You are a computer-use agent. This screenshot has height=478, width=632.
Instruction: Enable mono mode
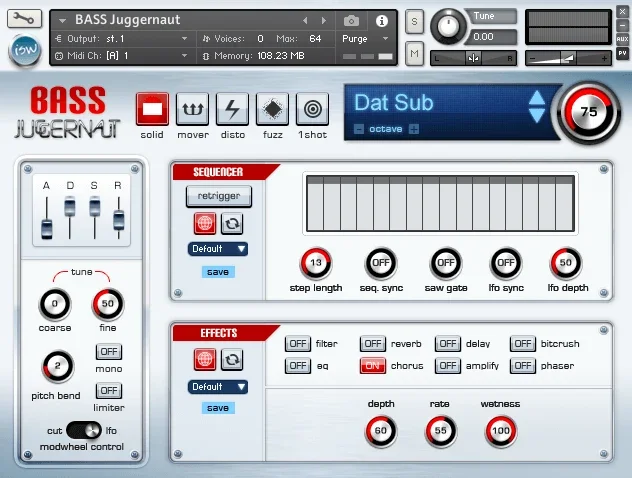point(109,352)
